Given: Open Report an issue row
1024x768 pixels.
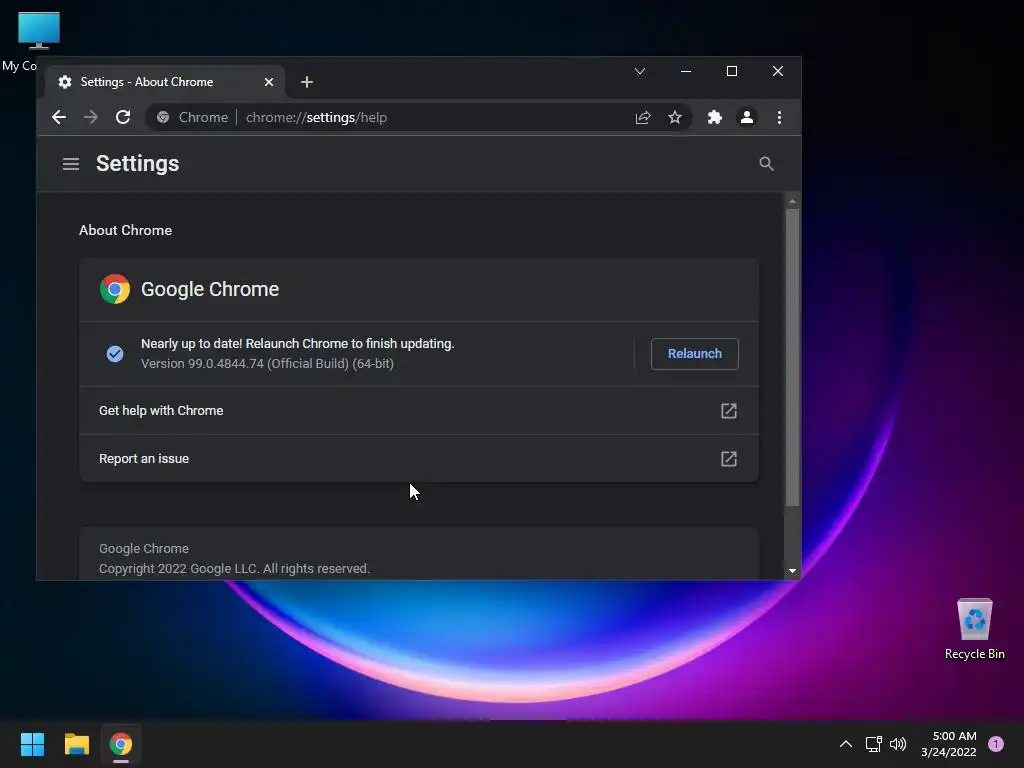Looking at the screenshot, I should coord(419,458).
